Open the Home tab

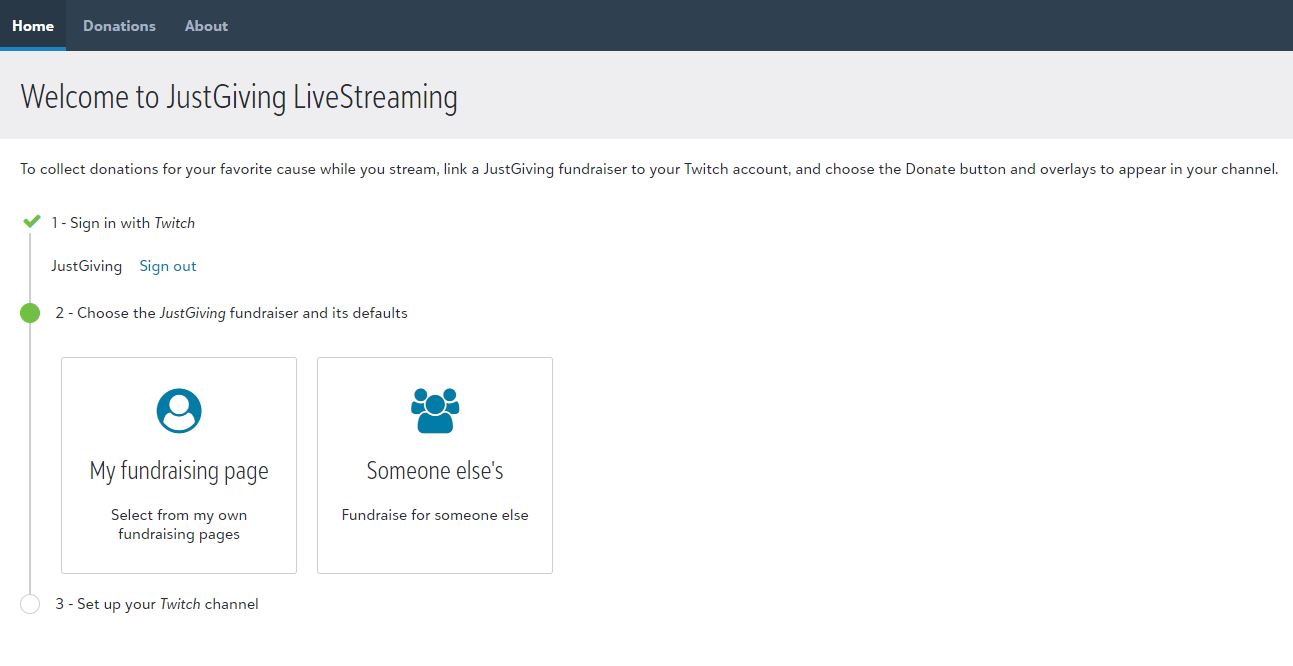pyautogui.click(x=33, y=26)
